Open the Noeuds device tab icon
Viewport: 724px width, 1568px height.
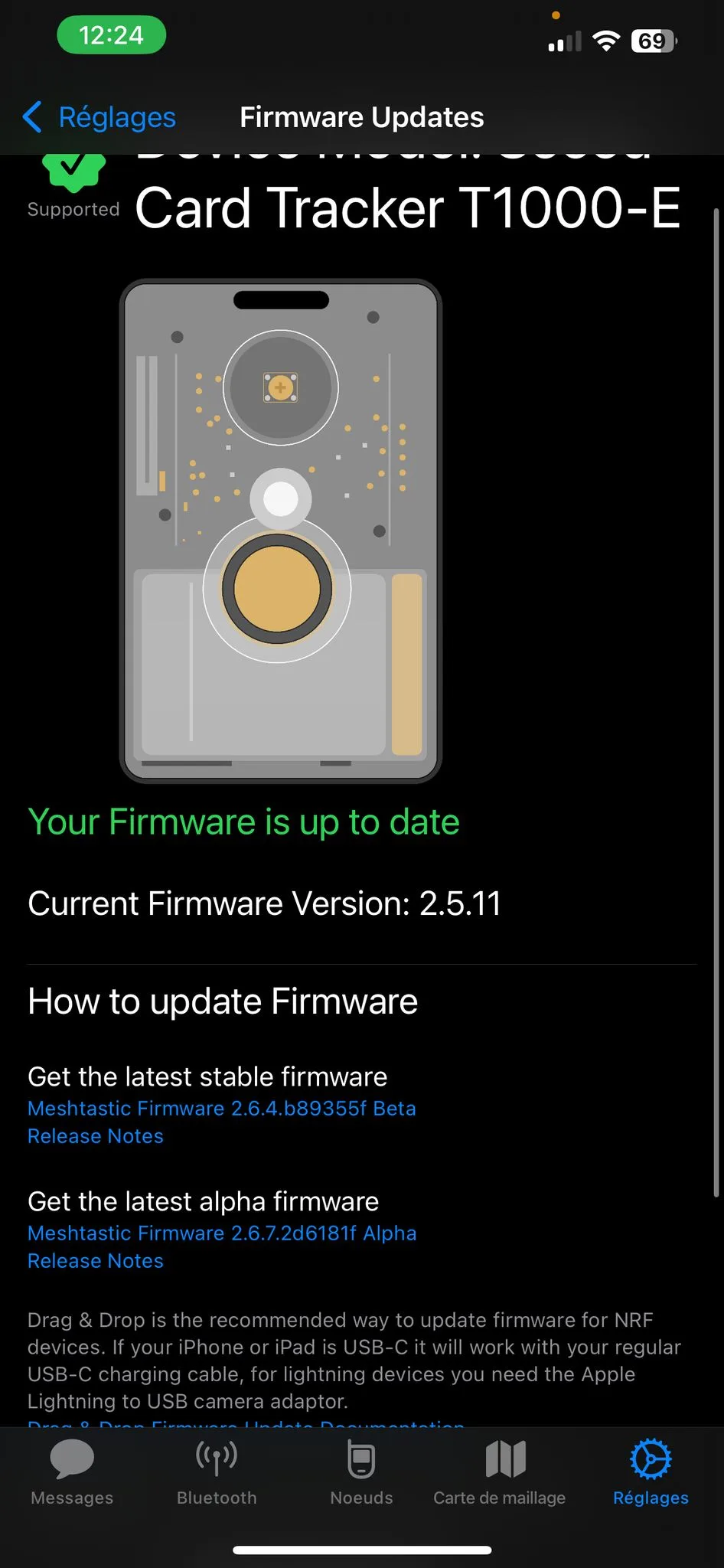tap(361, 1459)
